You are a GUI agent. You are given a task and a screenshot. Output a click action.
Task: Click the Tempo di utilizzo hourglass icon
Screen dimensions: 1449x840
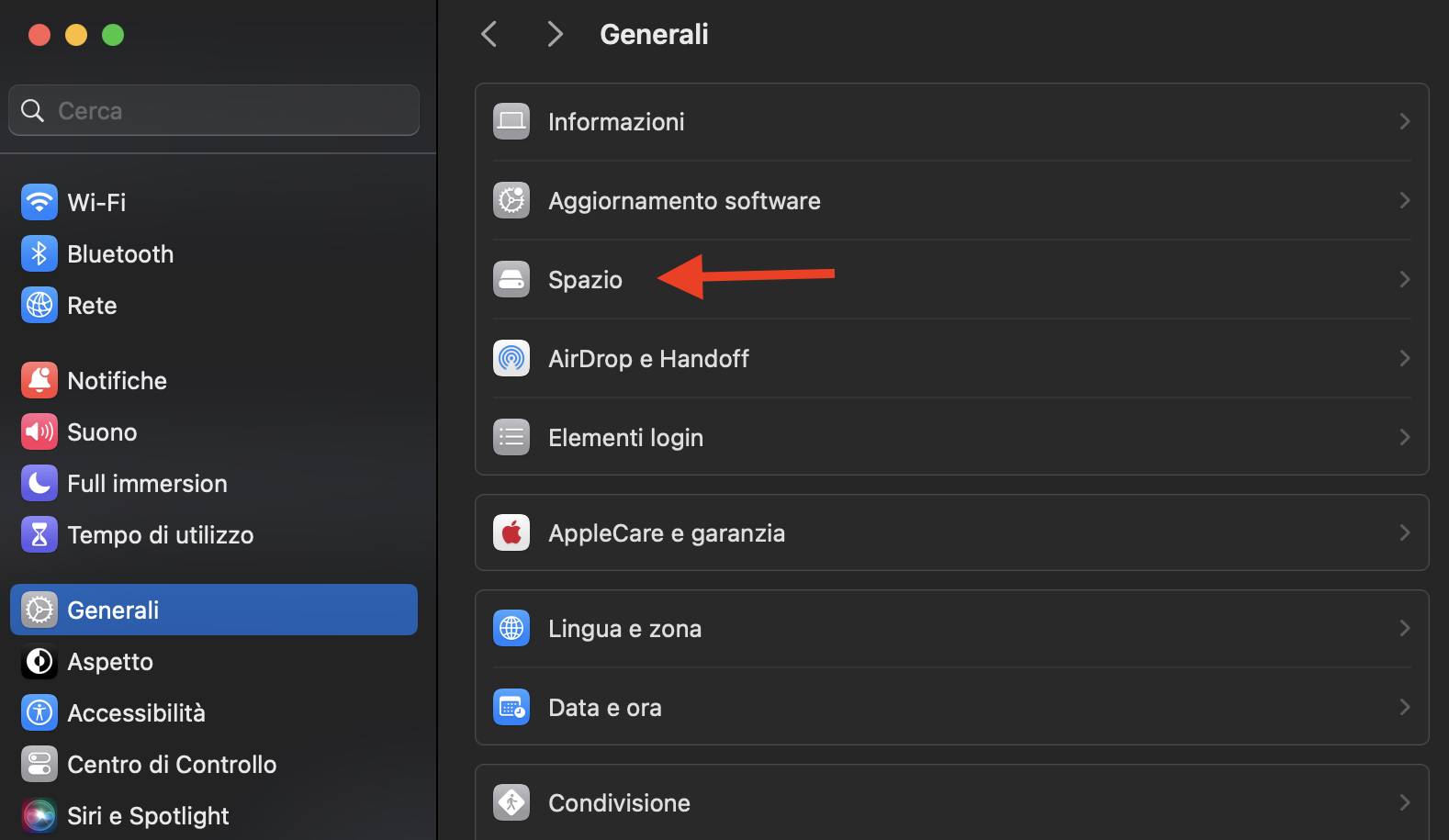click(x=39, y=534)
